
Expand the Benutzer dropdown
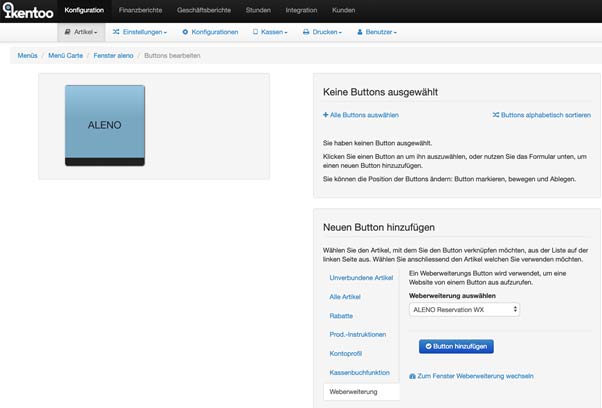(377, 32)
